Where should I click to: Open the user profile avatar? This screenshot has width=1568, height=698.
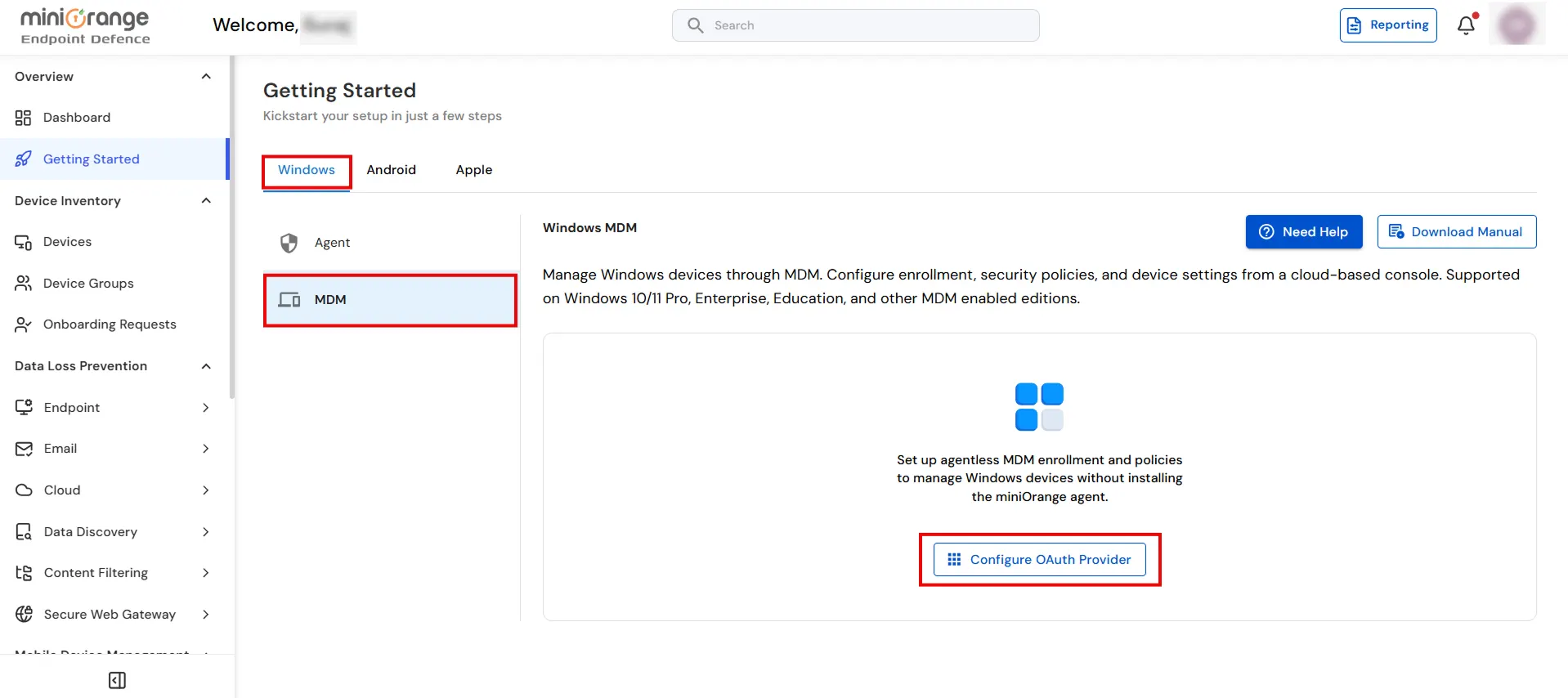(1516, 25)
